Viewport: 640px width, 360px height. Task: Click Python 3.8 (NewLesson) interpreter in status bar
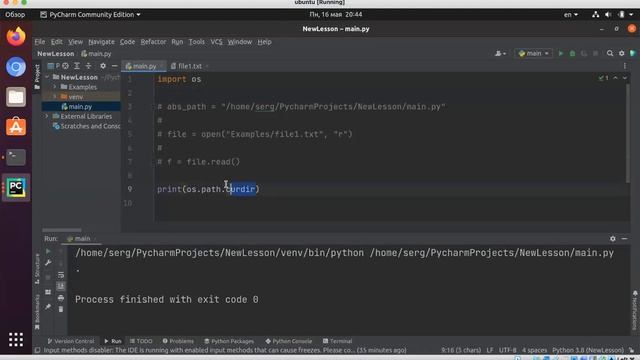click(588, 350)
